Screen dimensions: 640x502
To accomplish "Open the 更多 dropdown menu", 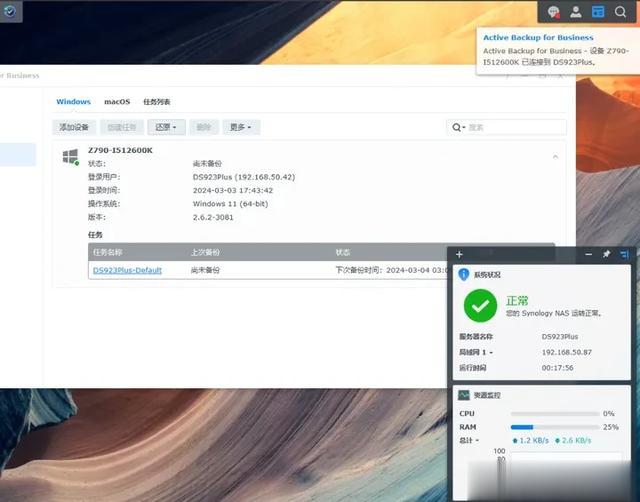I will point(241,127).
